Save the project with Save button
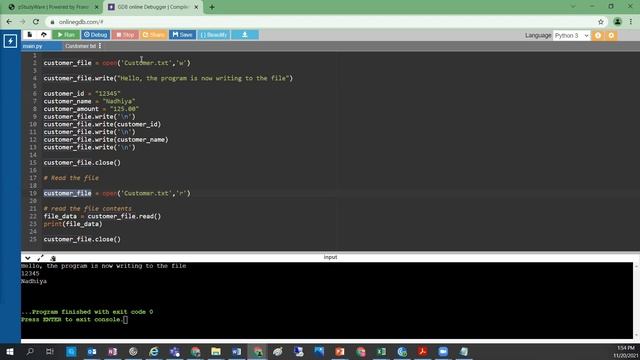Screen dimensions: 640x360 tap(182, 35)
